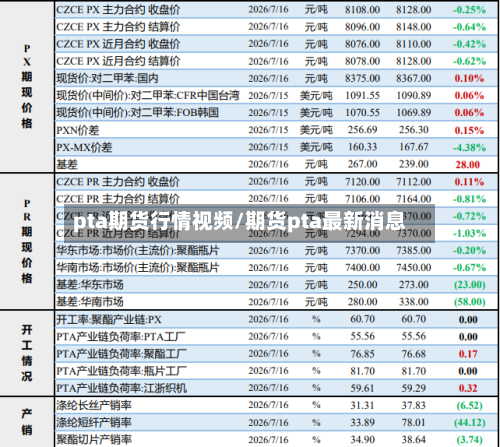Image resolution: width=500 pixels, height=447 pixels.
Task: Click the value 78.01
Action: coord(414,423)
